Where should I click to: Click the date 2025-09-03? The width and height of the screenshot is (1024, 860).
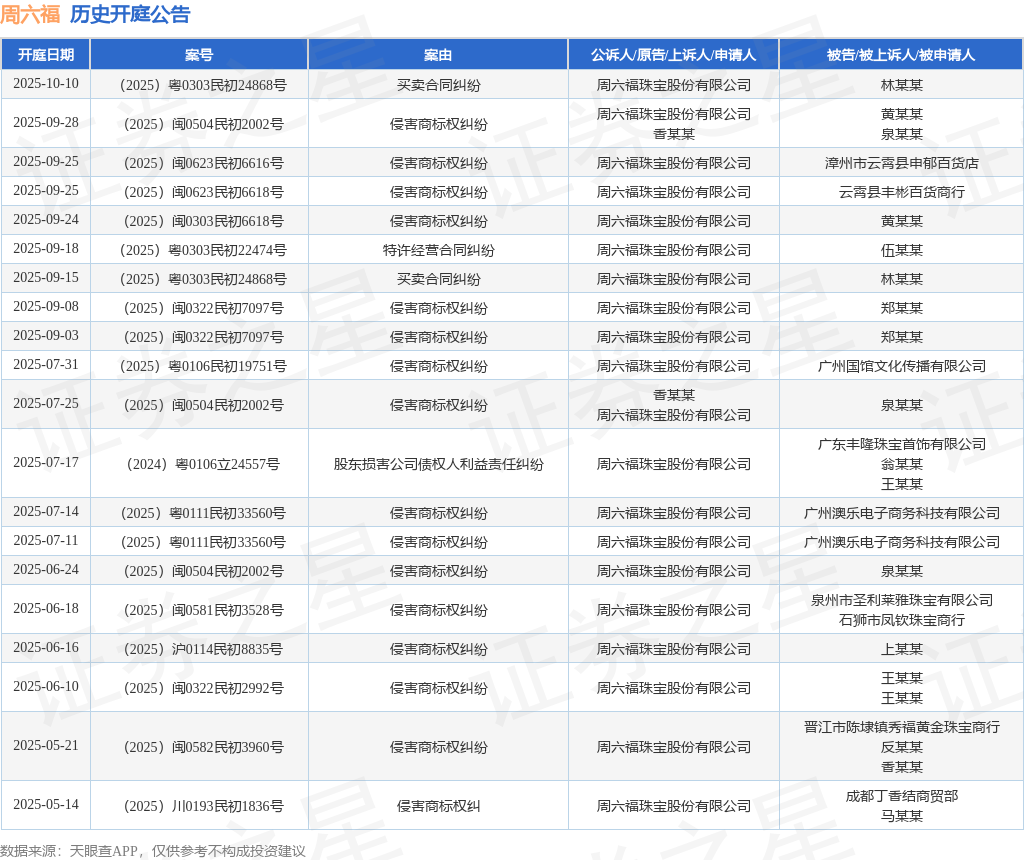pyautogui.click(x=46, y=336)
